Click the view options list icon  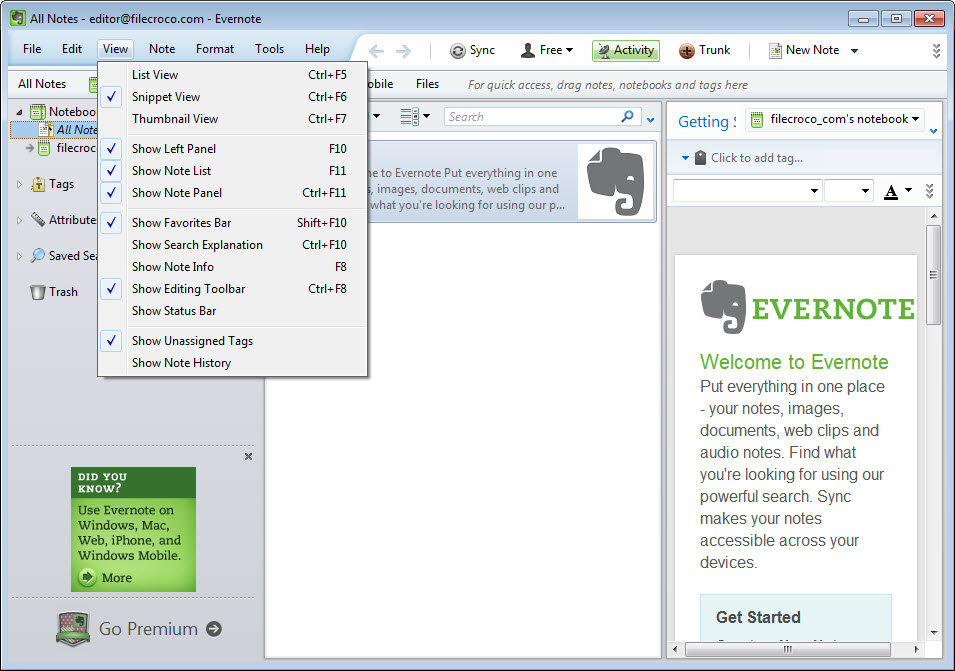tap(409, 116)
